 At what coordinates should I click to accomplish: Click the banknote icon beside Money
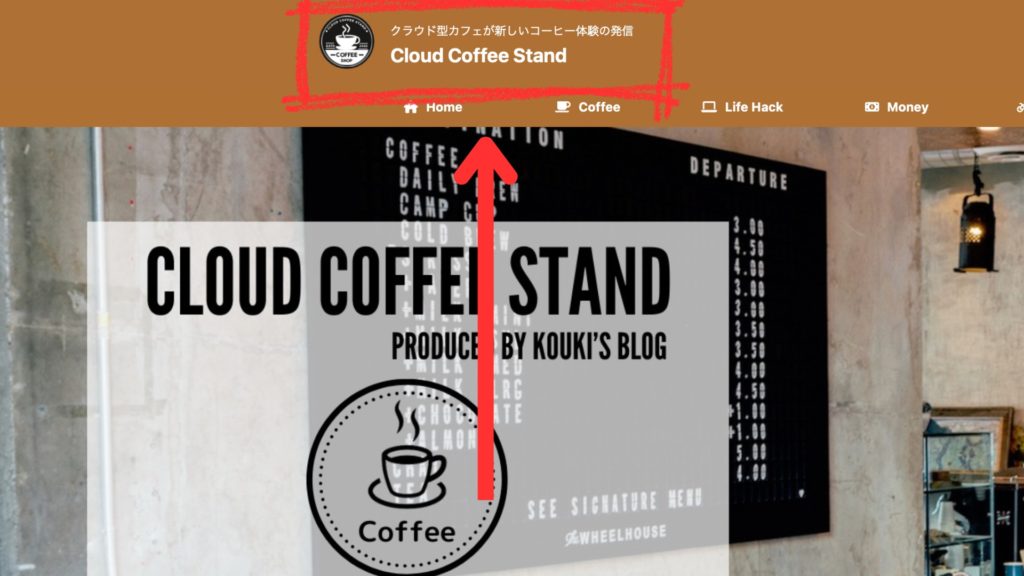click(x=871, y=106)
